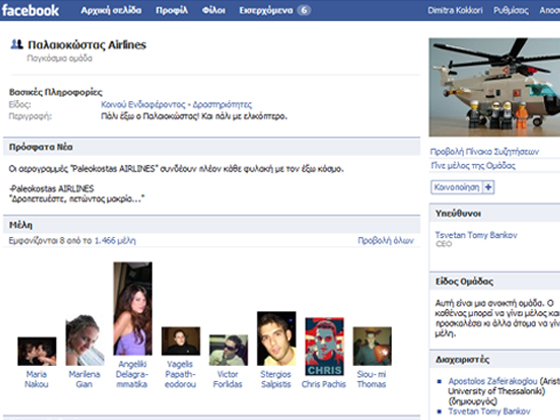The image size is (560, 420).
Task: Open Maria Nakou's profile photo
Action: click(x=37, y=351)
